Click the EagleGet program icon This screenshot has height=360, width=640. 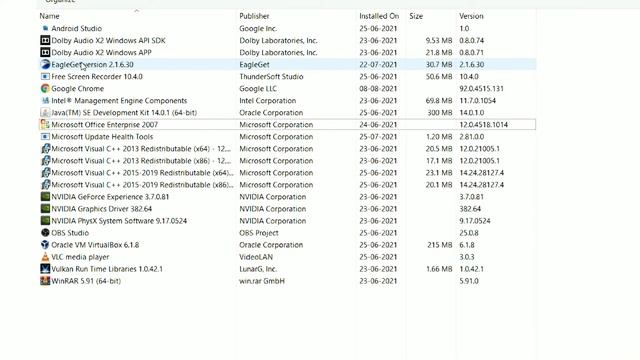click(45, 64)
